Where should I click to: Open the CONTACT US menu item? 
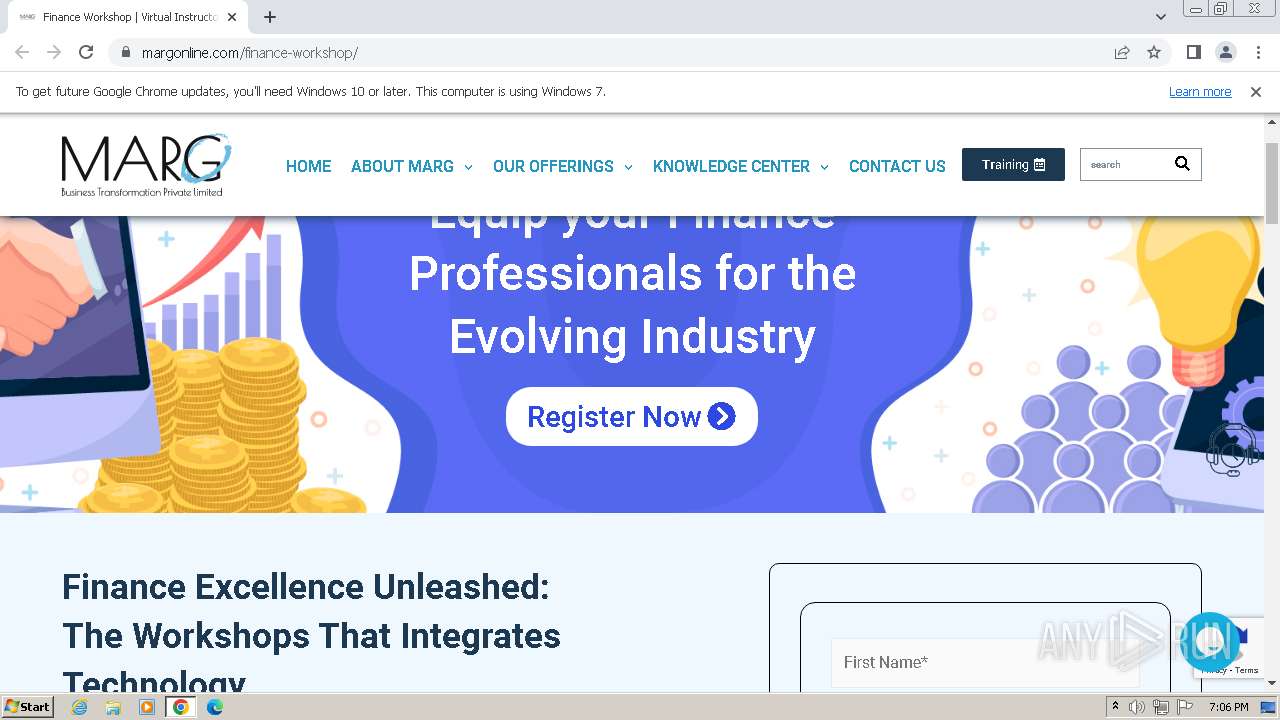point(897,166)
